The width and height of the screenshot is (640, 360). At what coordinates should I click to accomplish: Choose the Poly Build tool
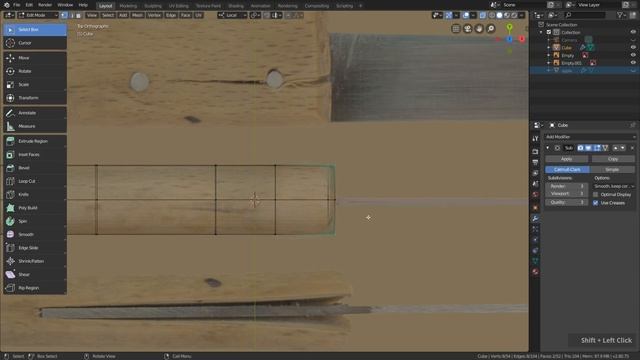point(35,208)
